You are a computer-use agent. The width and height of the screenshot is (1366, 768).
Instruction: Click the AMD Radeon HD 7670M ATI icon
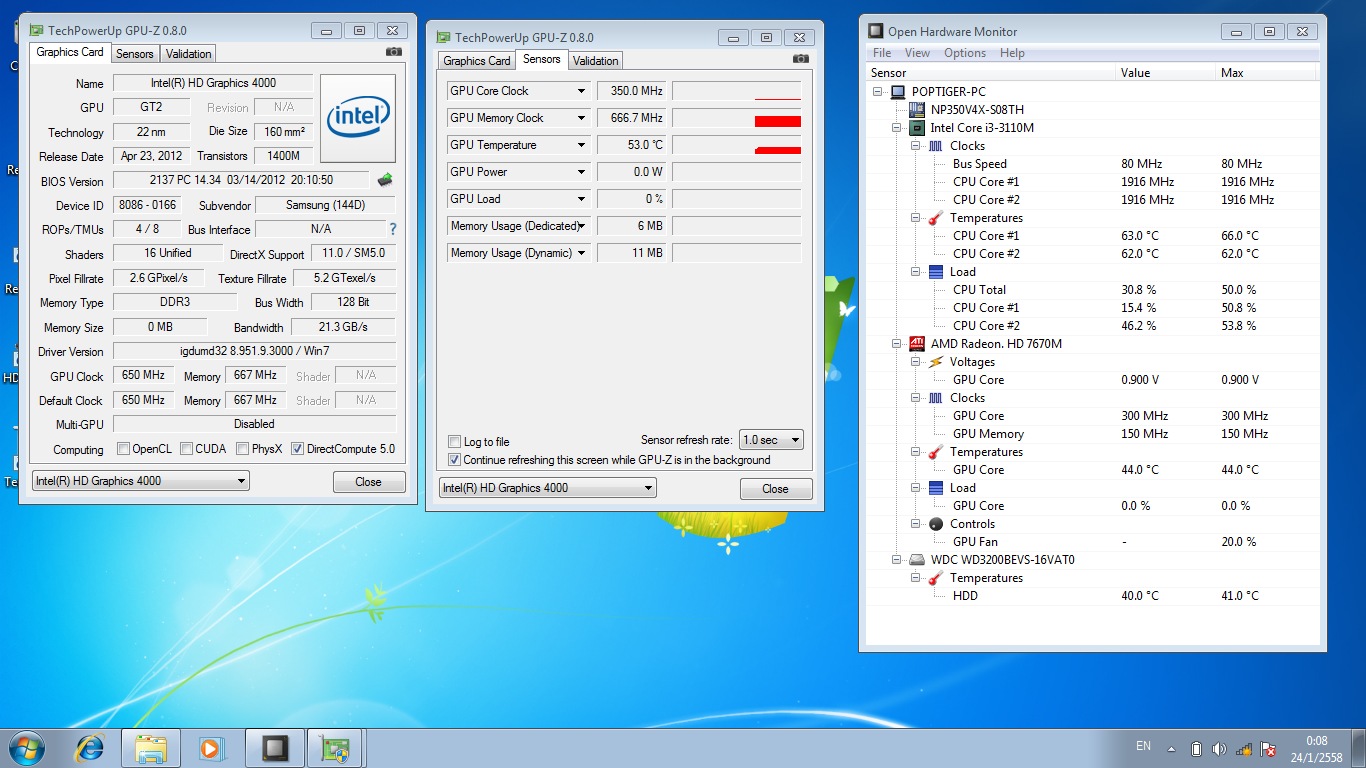(x=917, y=344)
